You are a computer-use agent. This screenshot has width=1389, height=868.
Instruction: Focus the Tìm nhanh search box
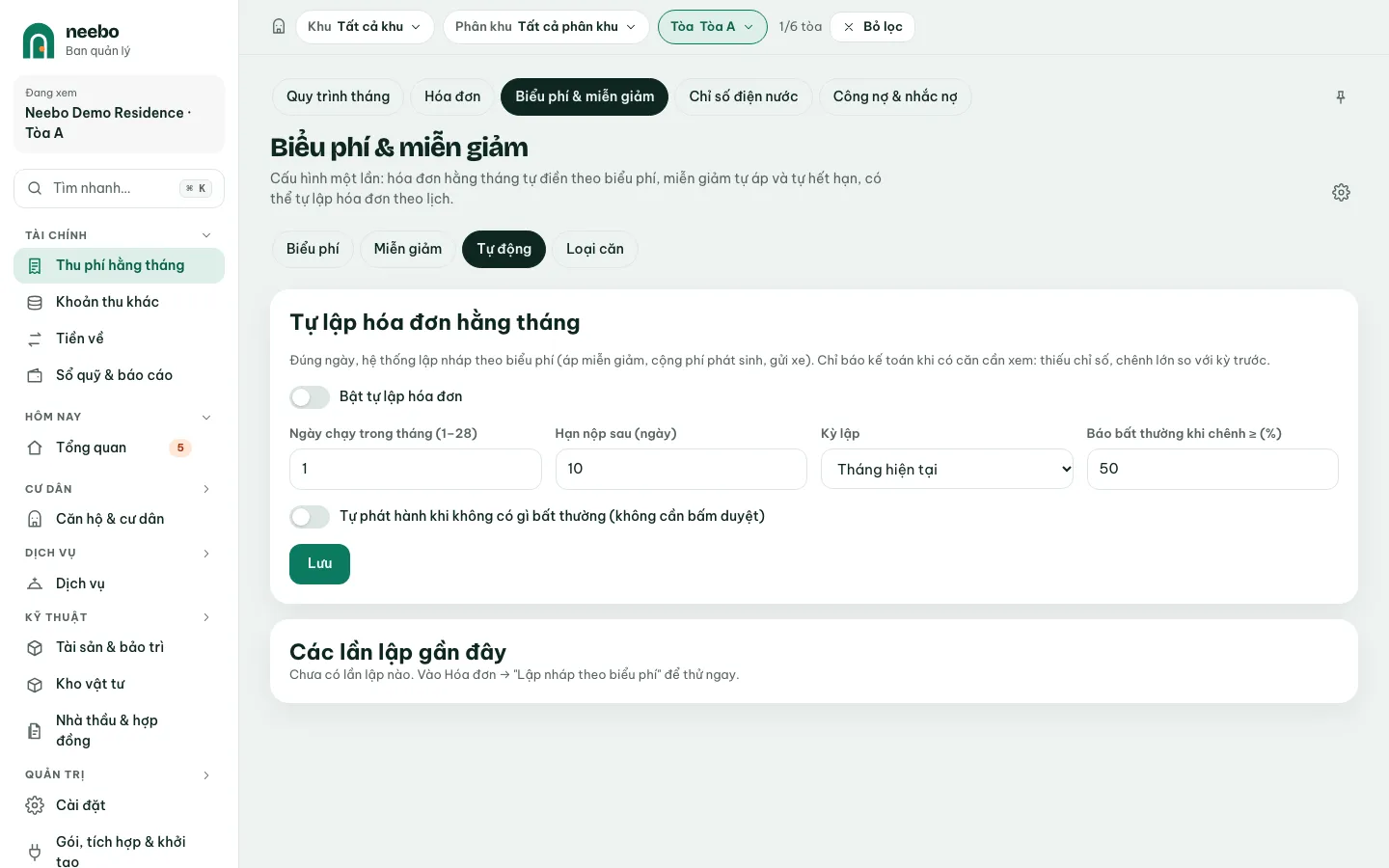point(119,188)
